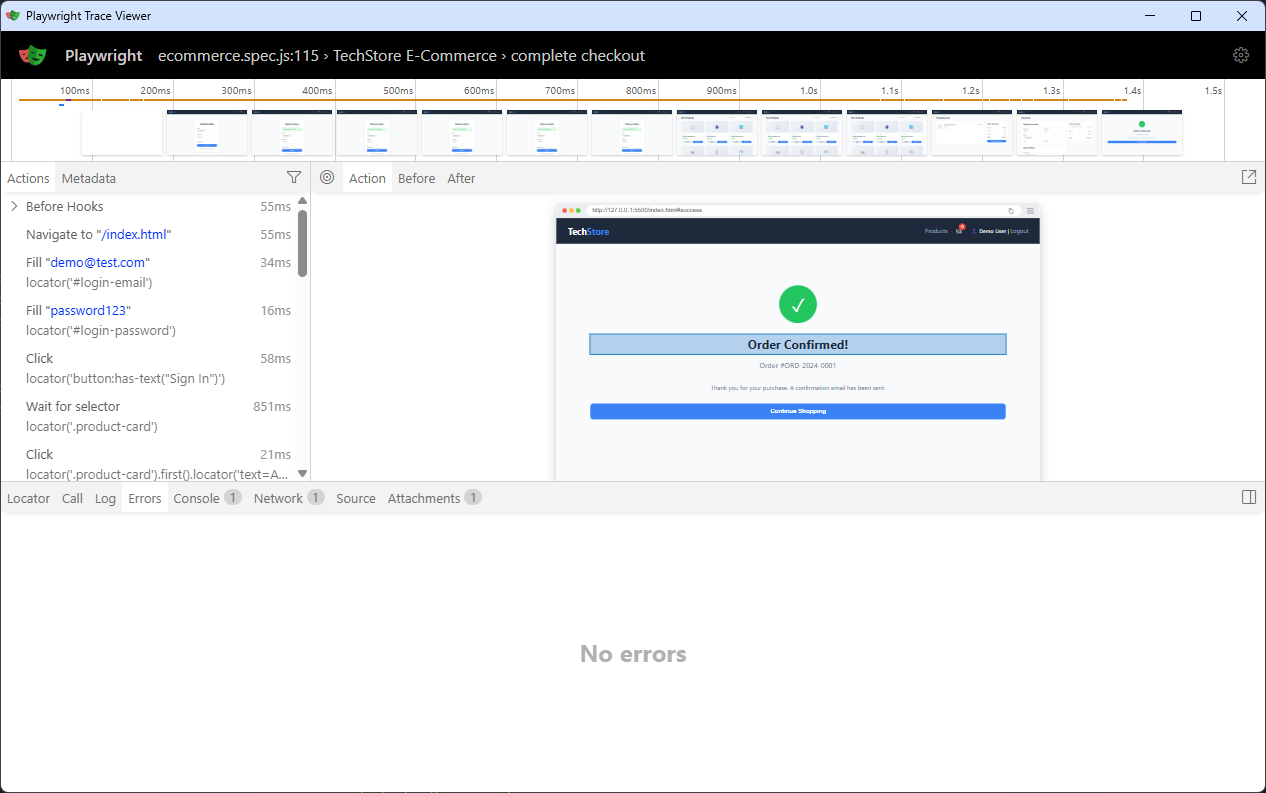Click the filter icon above the actions list

coord(294,177)
